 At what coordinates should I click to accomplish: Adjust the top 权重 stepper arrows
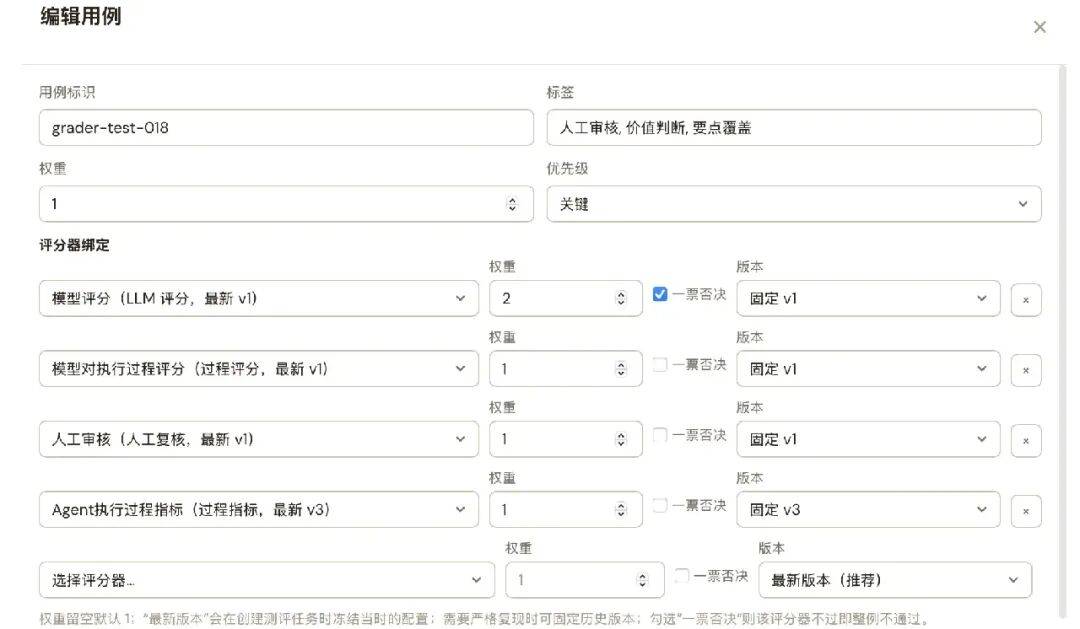pos(512,204)
